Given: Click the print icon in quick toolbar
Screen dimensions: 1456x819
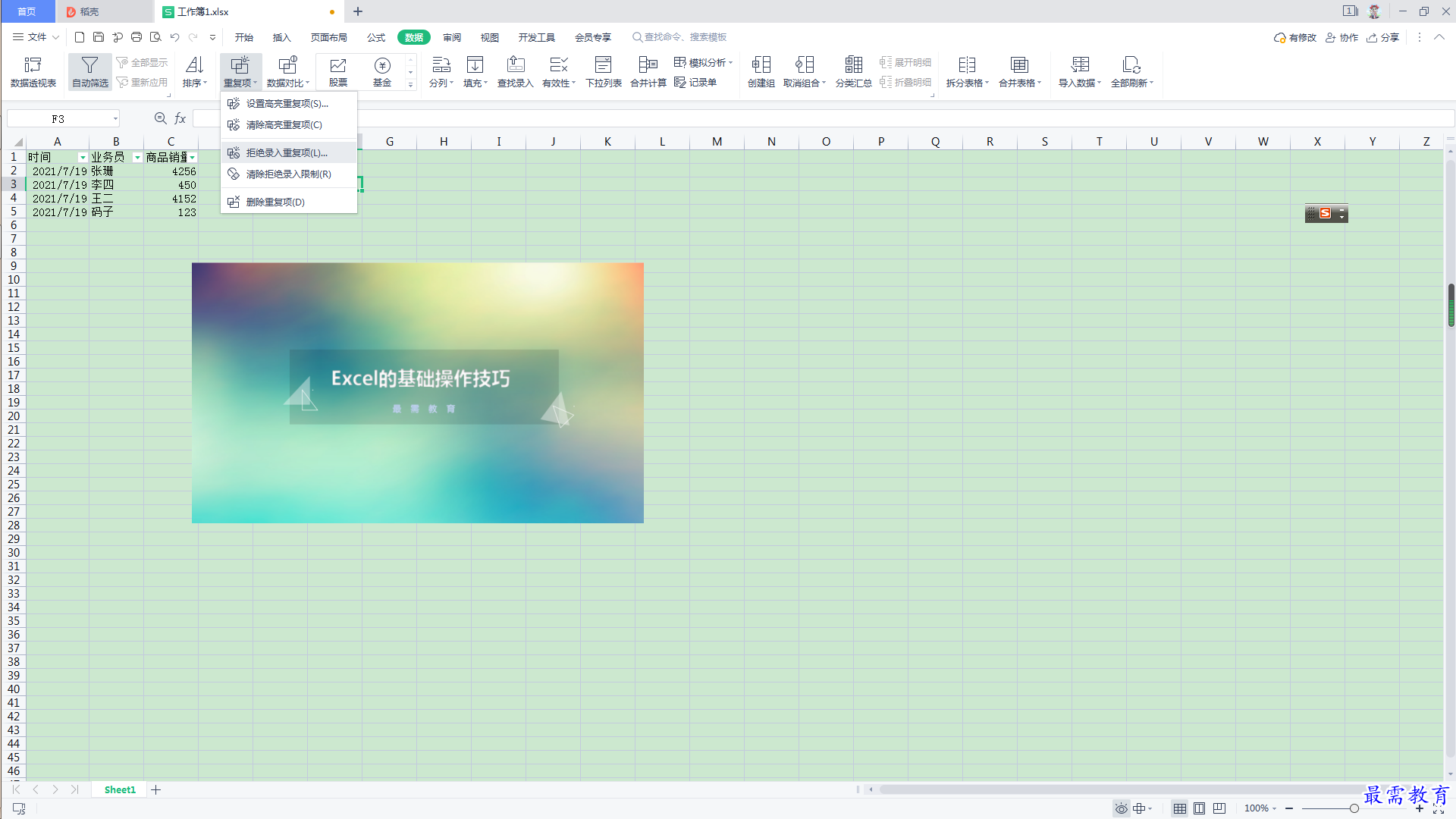Looking at the screenshot, I should tap(136, 37).
